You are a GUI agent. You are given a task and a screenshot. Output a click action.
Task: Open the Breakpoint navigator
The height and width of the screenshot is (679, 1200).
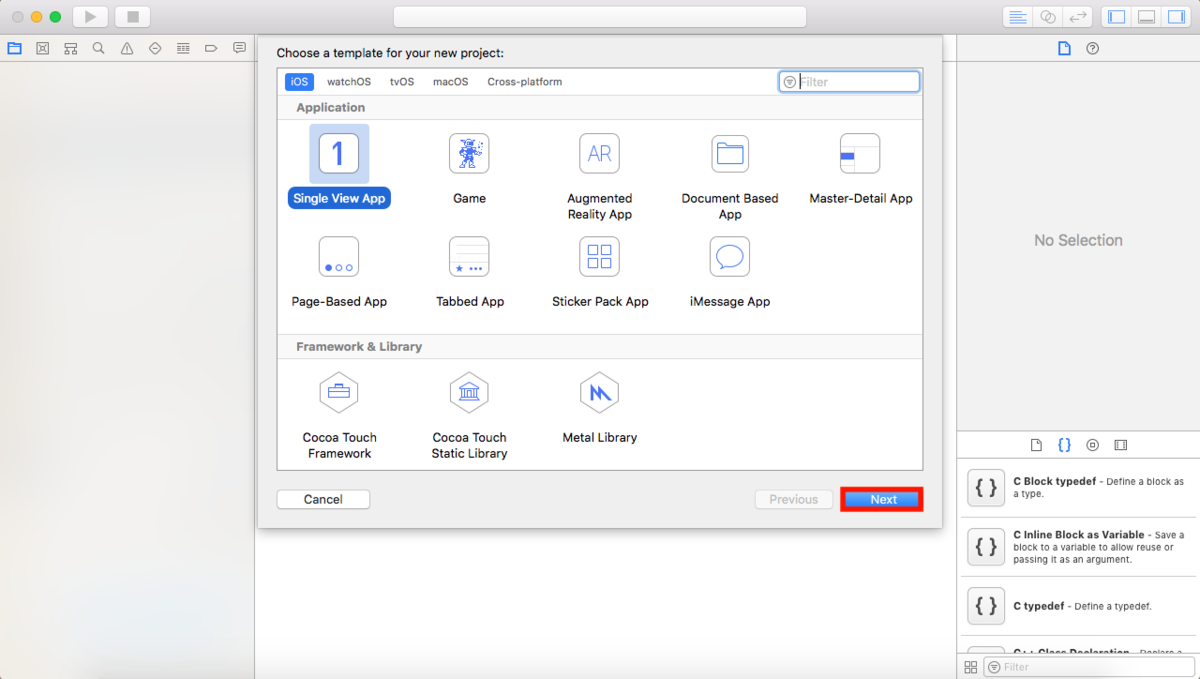tap(211, 48)
